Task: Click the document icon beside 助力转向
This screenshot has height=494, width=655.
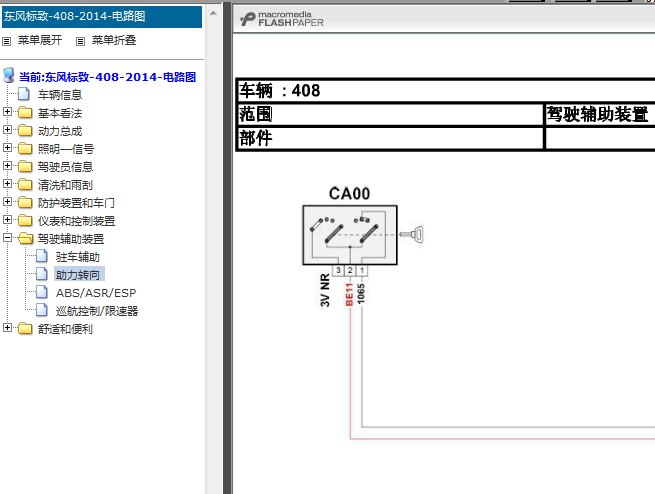Action: 42,274
